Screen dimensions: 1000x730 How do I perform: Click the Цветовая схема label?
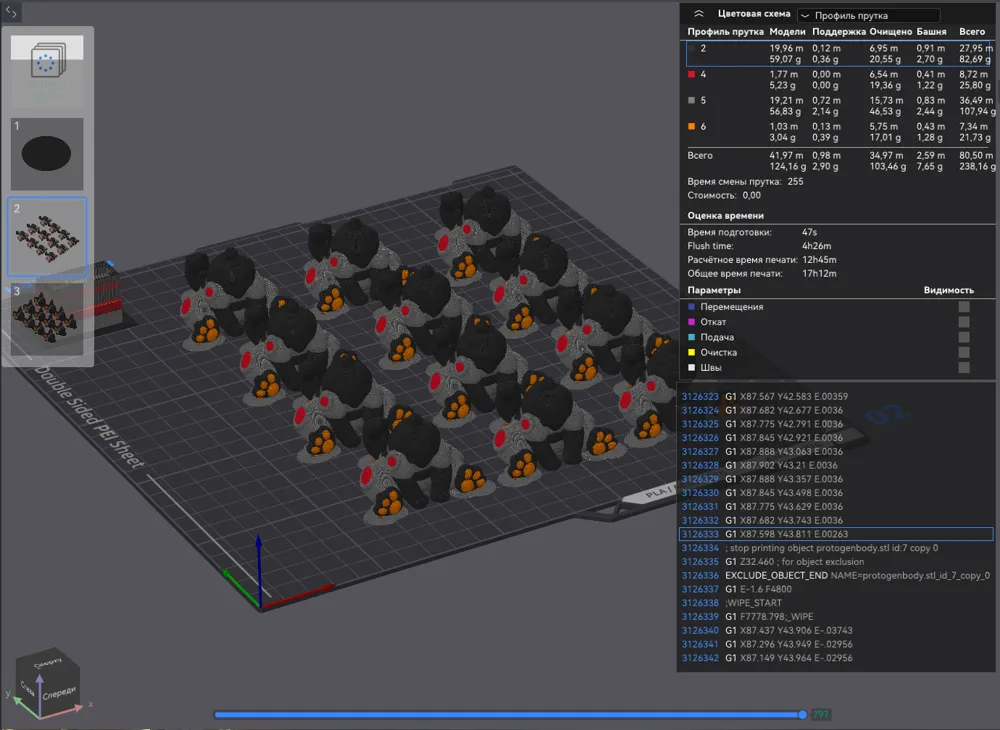point(754,14)
